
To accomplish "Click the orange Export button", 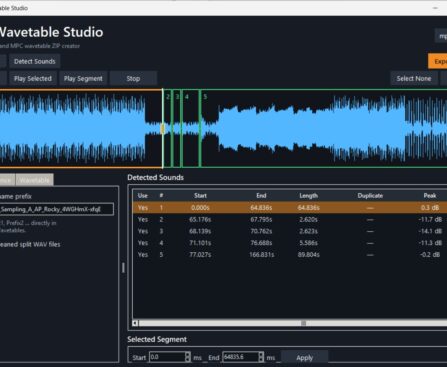I will coord(437,61).
